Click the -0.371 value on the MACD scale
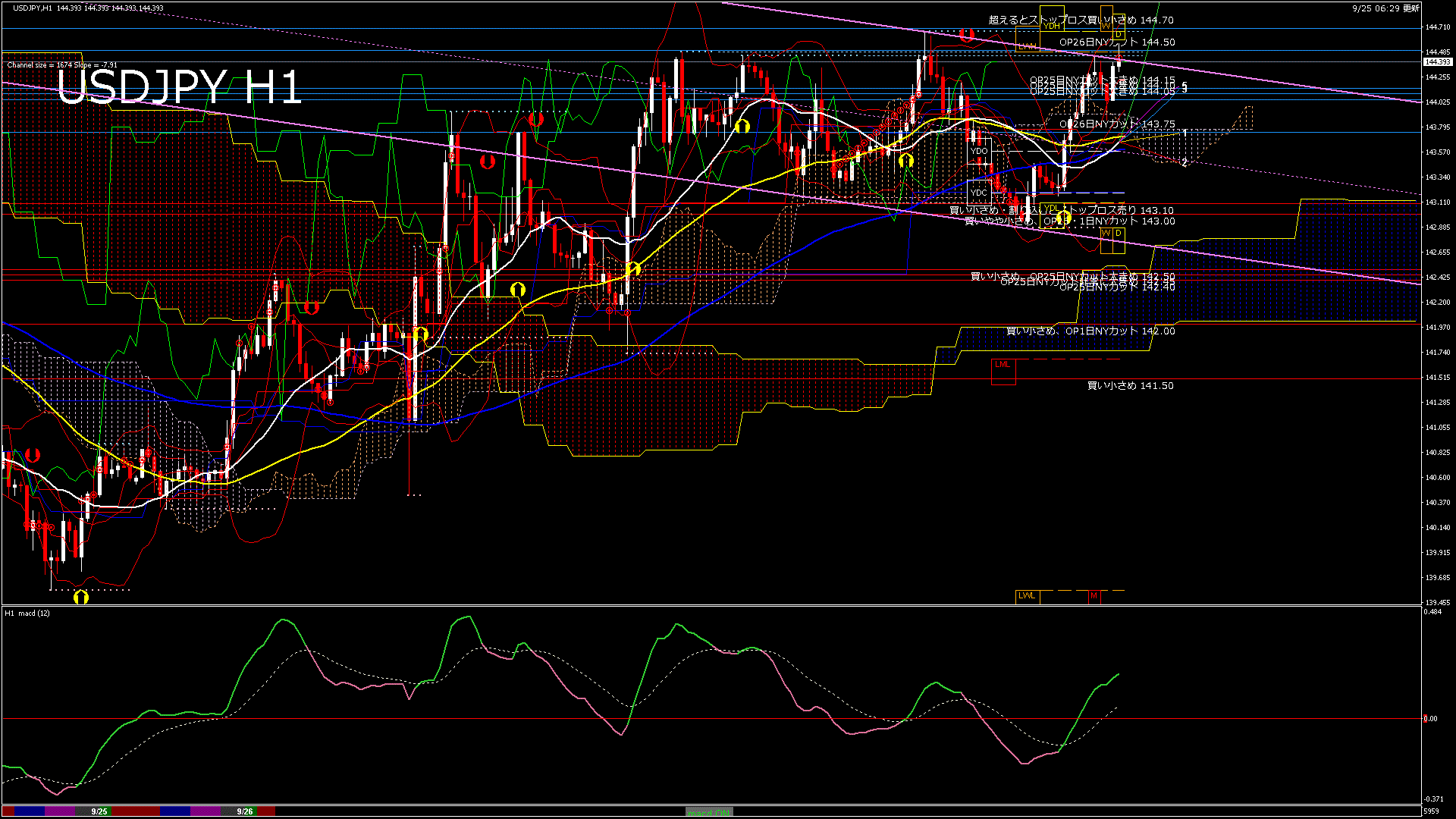 (x=1433, y=799)
